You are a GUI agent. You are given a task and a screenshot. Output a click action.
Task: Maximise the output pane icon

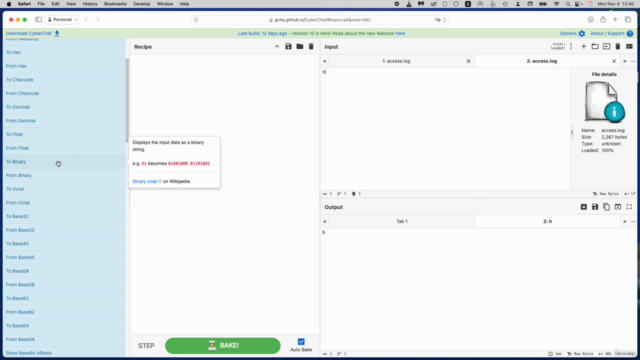pyautogui.click(x=629, y=207)
